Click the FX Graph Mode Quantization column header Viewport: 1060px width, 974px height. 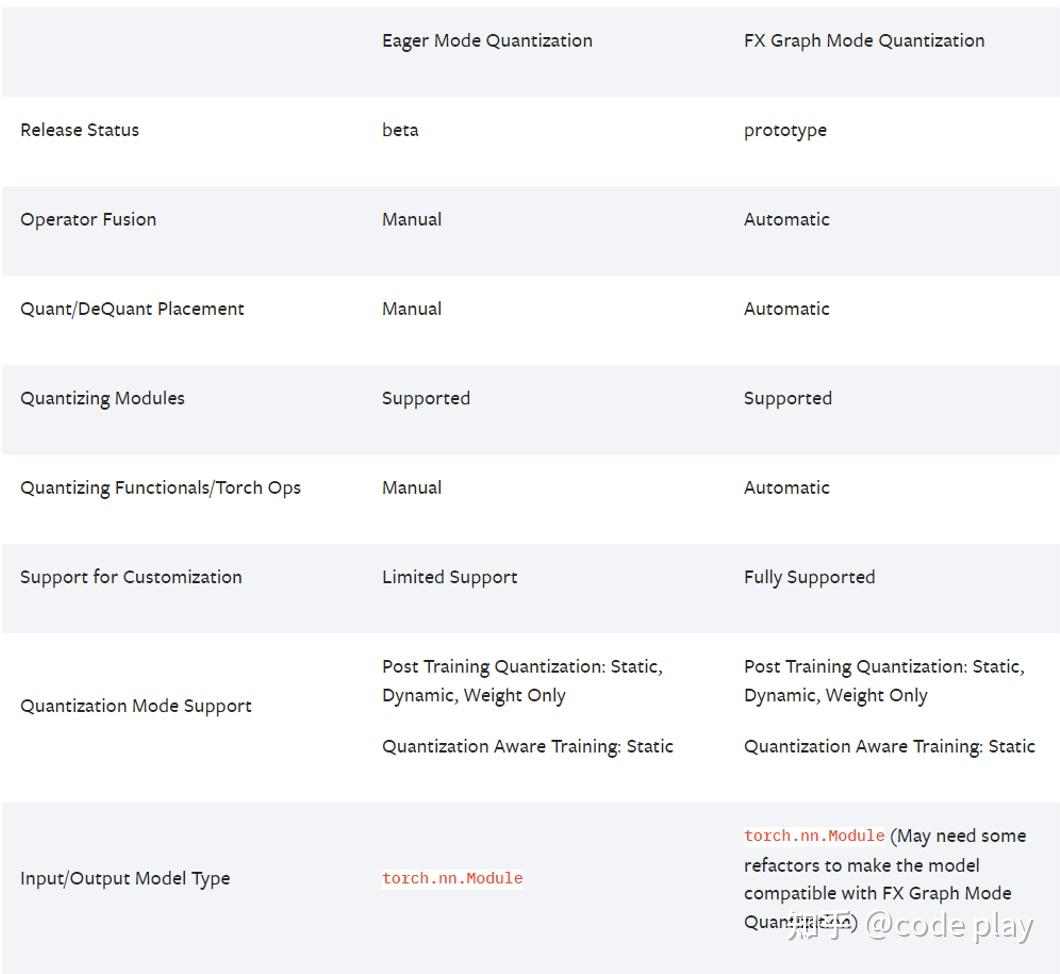pyautogui.click(x=864, y=41)
